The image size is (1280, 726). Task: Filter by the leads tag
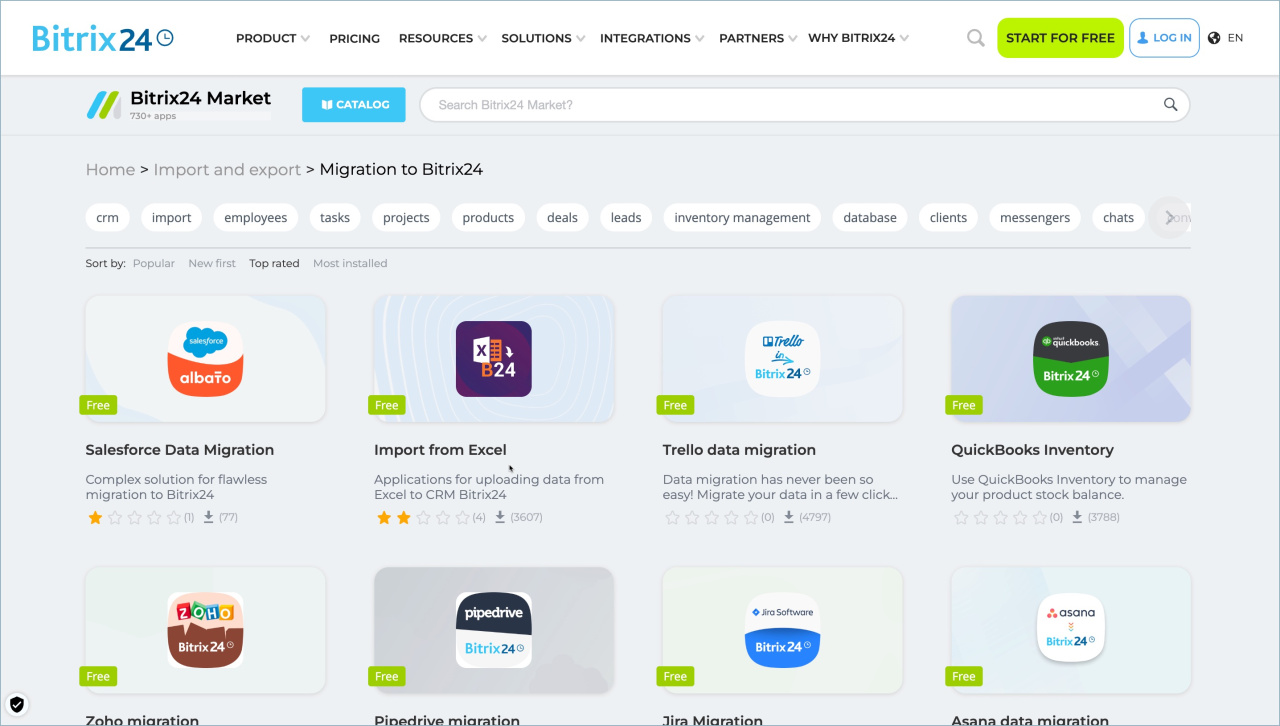[626, 218]
